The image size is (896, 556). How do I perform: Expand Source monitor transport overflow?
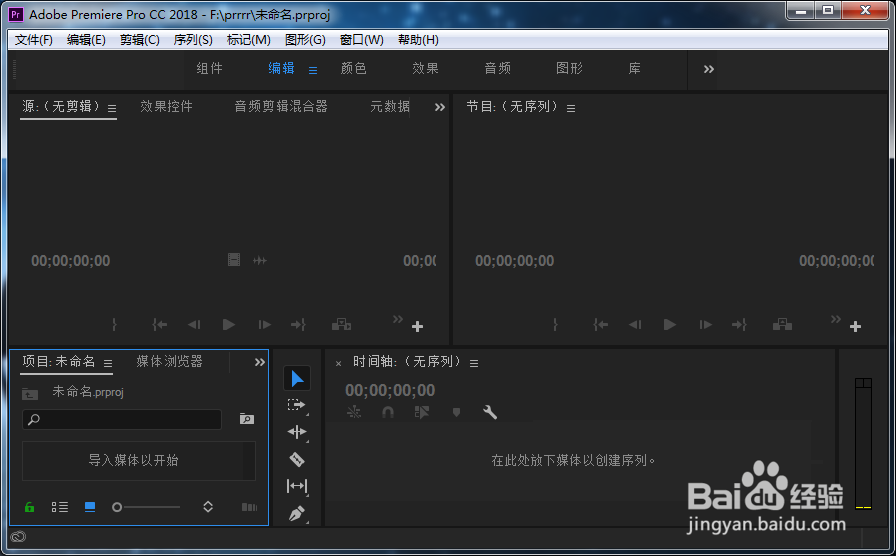(398, 319)
